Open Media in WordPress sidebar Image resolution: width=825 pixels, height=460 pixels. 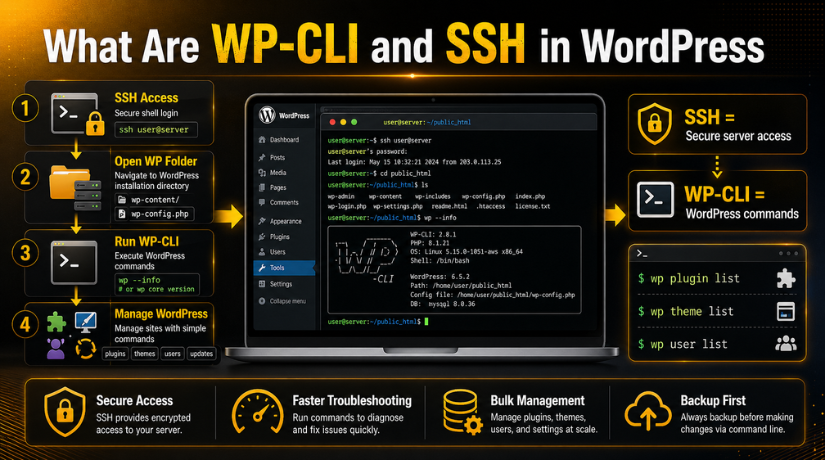[278, 173]
